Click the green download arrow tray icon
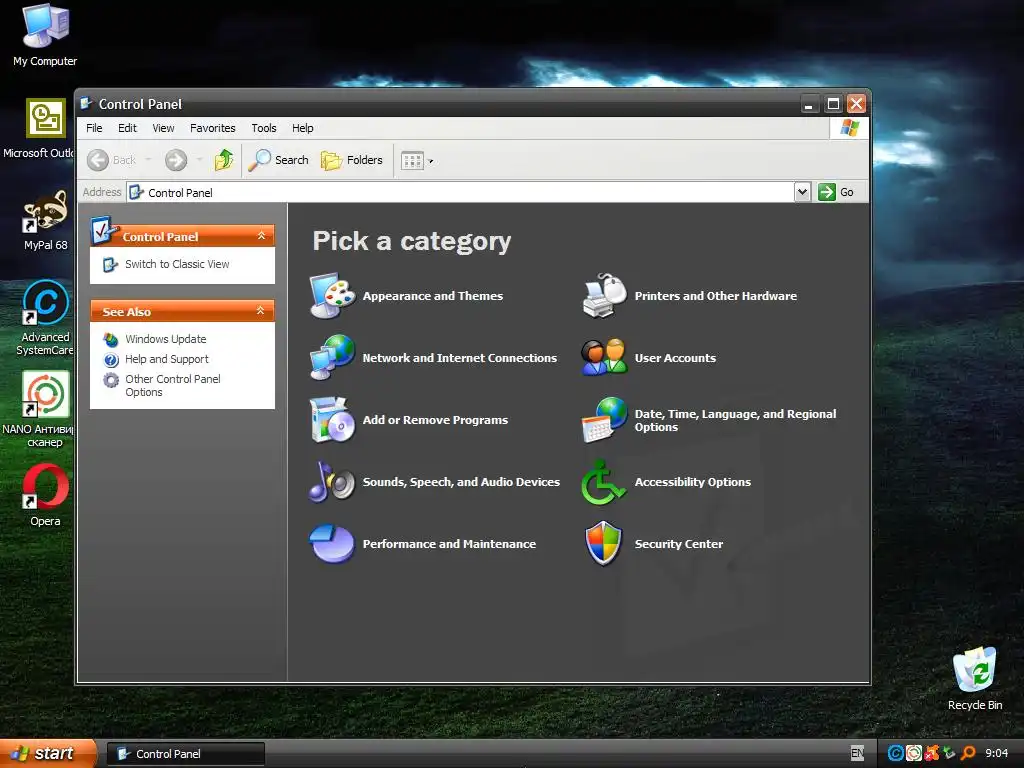This screenshot has width=1024, height=768. (950, 753)
